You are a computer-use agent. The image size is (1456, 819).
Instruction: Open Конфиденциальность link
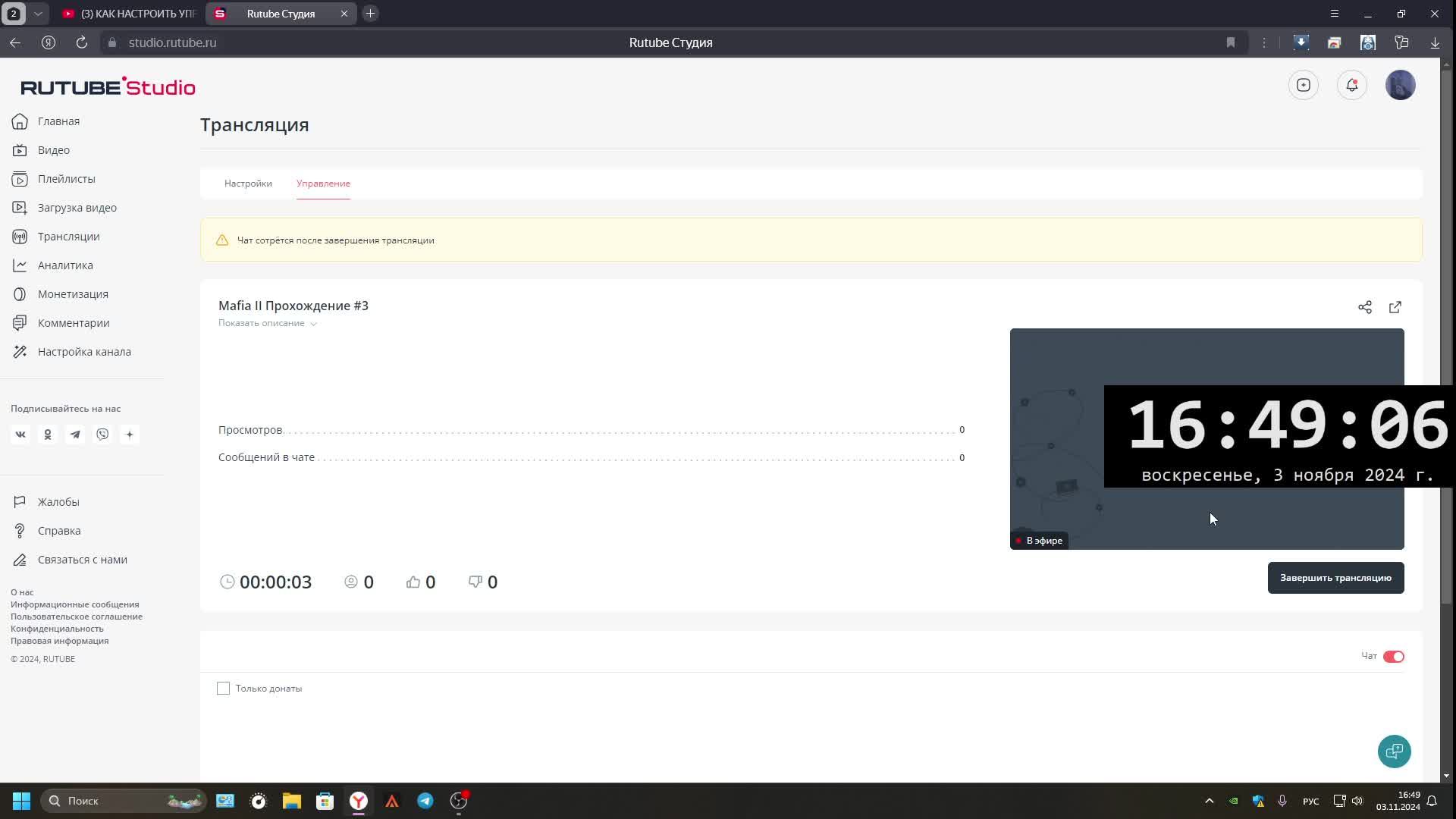(57, 629)
